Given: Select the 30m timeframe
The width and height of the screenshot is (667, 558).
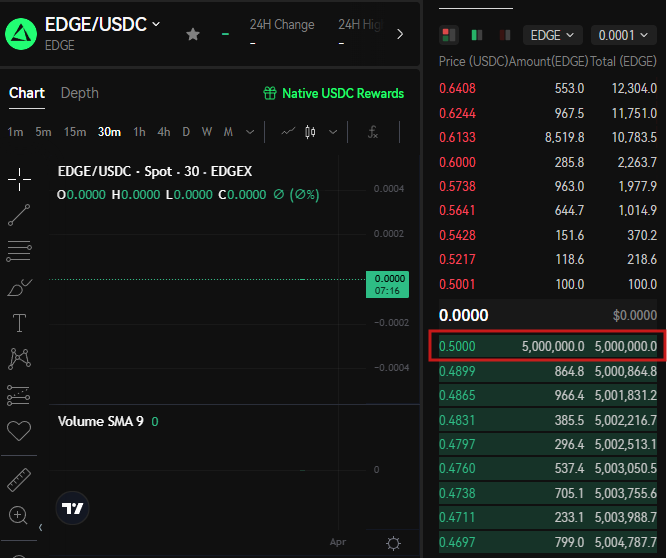Looking at the screenshot, I should (109, 132).
